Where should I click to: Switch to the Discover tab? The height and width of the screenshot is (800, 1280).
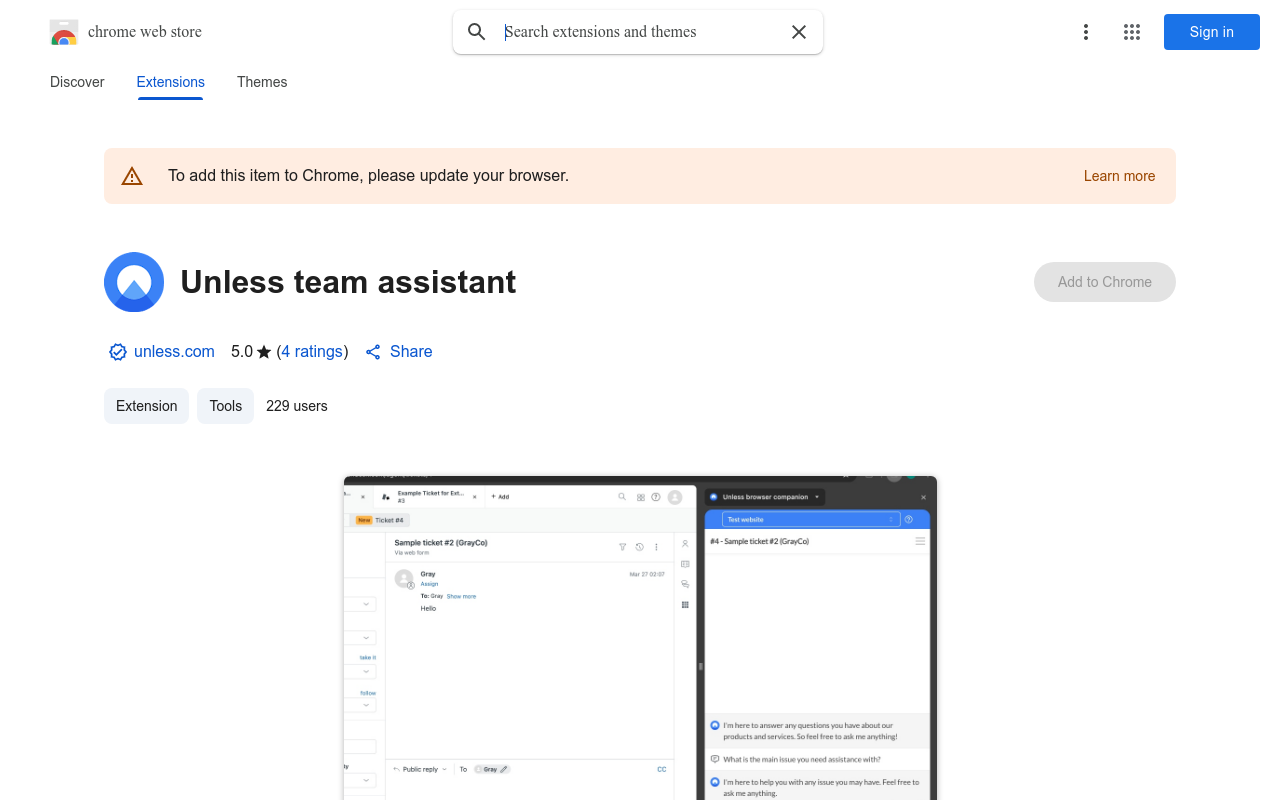pyautogui.click(x=77, y=82)
